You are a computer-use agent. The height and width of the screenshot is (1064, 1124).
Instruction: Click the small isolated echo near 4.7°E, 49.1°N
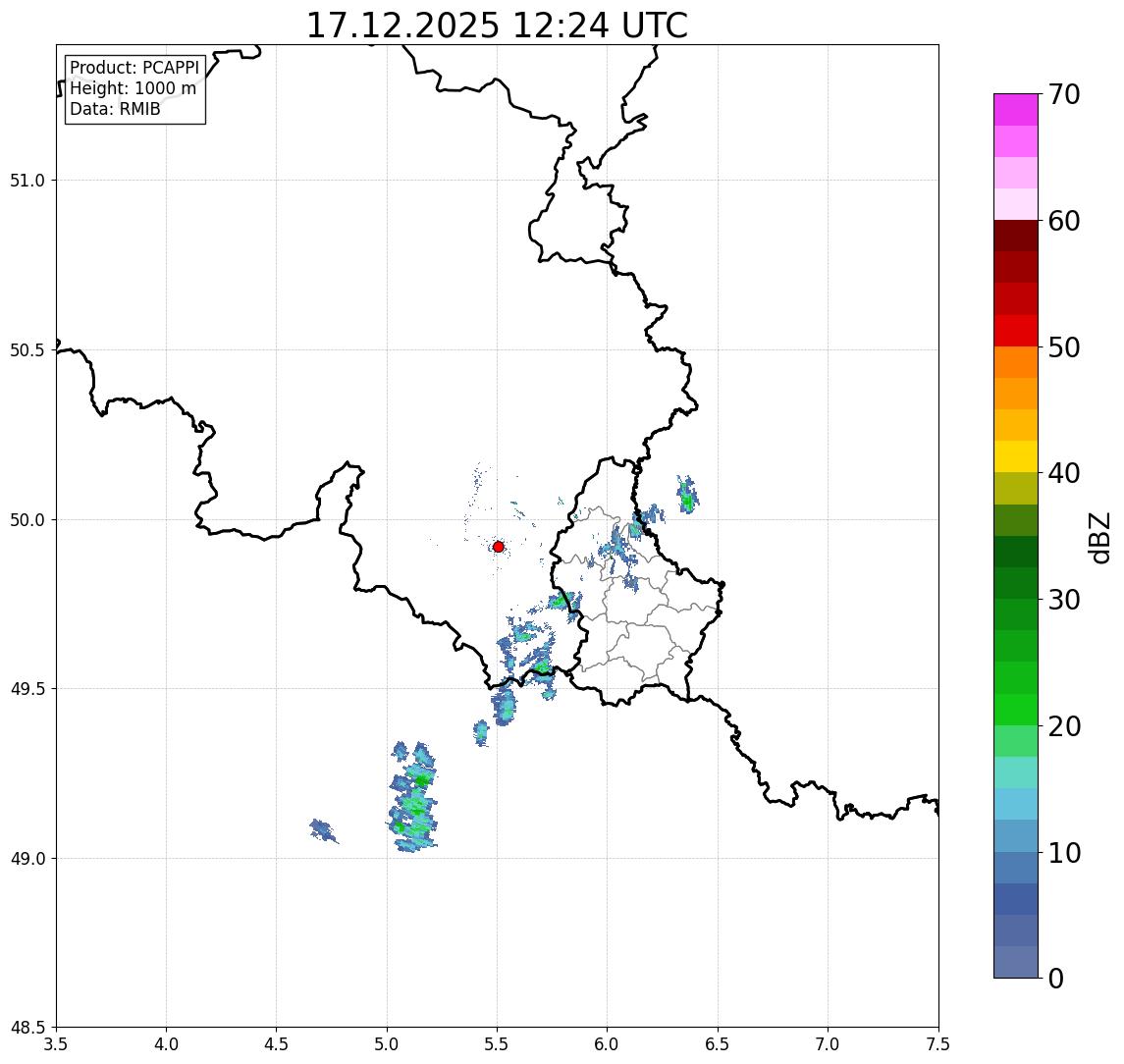[323, 831]
